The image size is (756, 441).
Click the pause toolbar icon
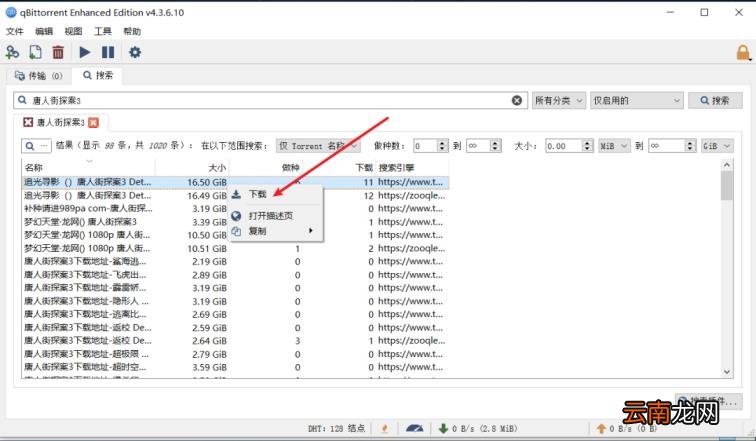pos(108,52)
